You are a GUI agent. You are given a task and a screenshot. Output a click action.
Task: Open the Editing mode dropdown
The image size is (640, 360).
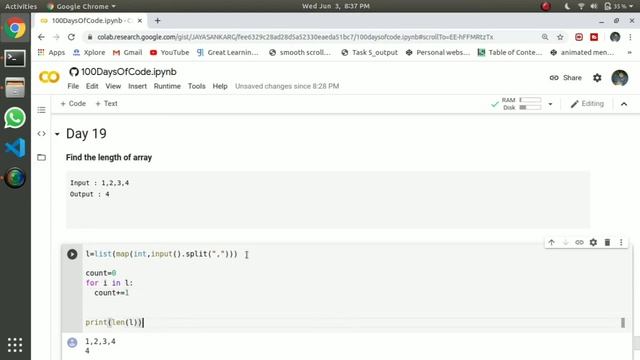(587, 104)
